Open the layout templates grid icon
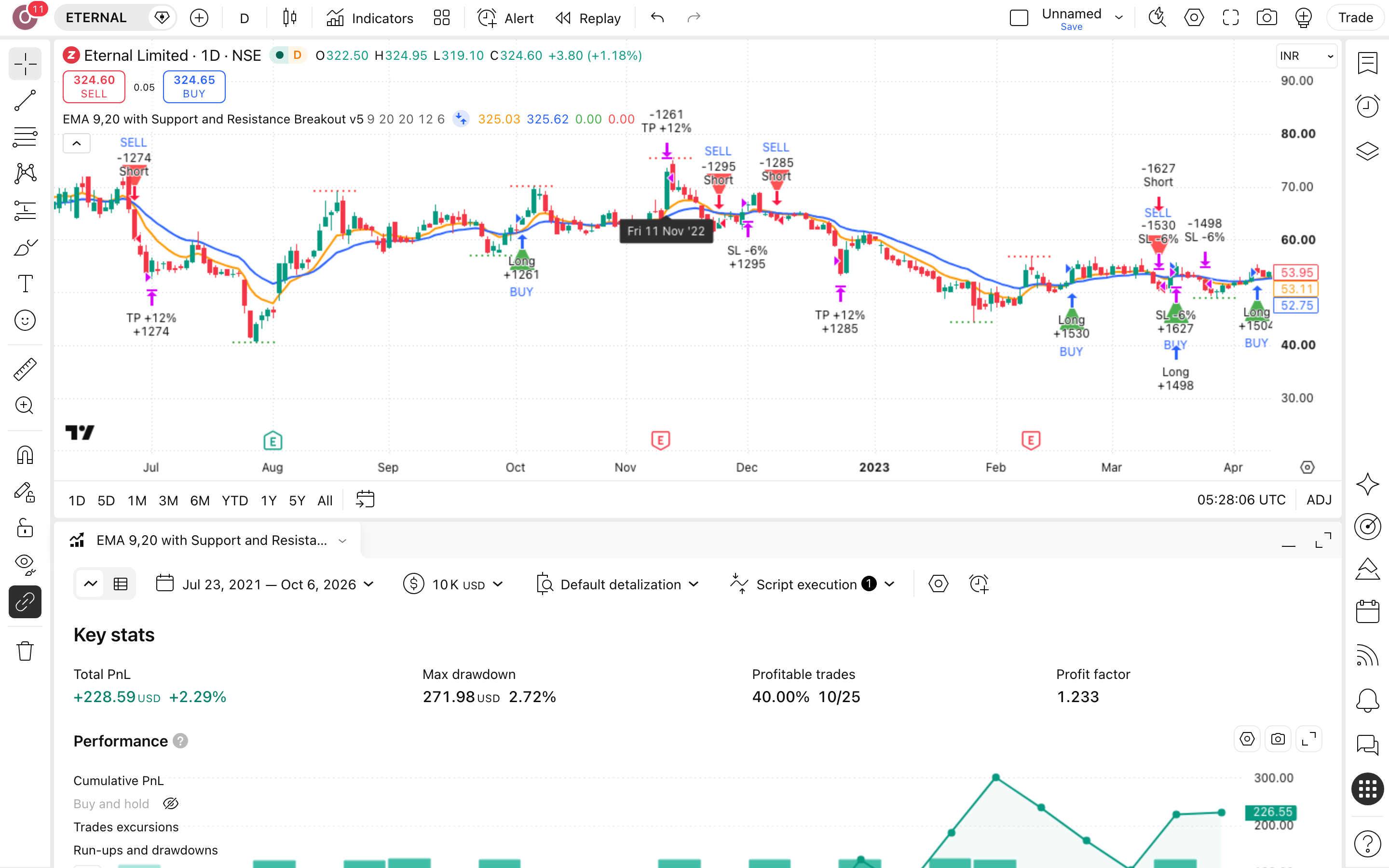 point(441,18)
